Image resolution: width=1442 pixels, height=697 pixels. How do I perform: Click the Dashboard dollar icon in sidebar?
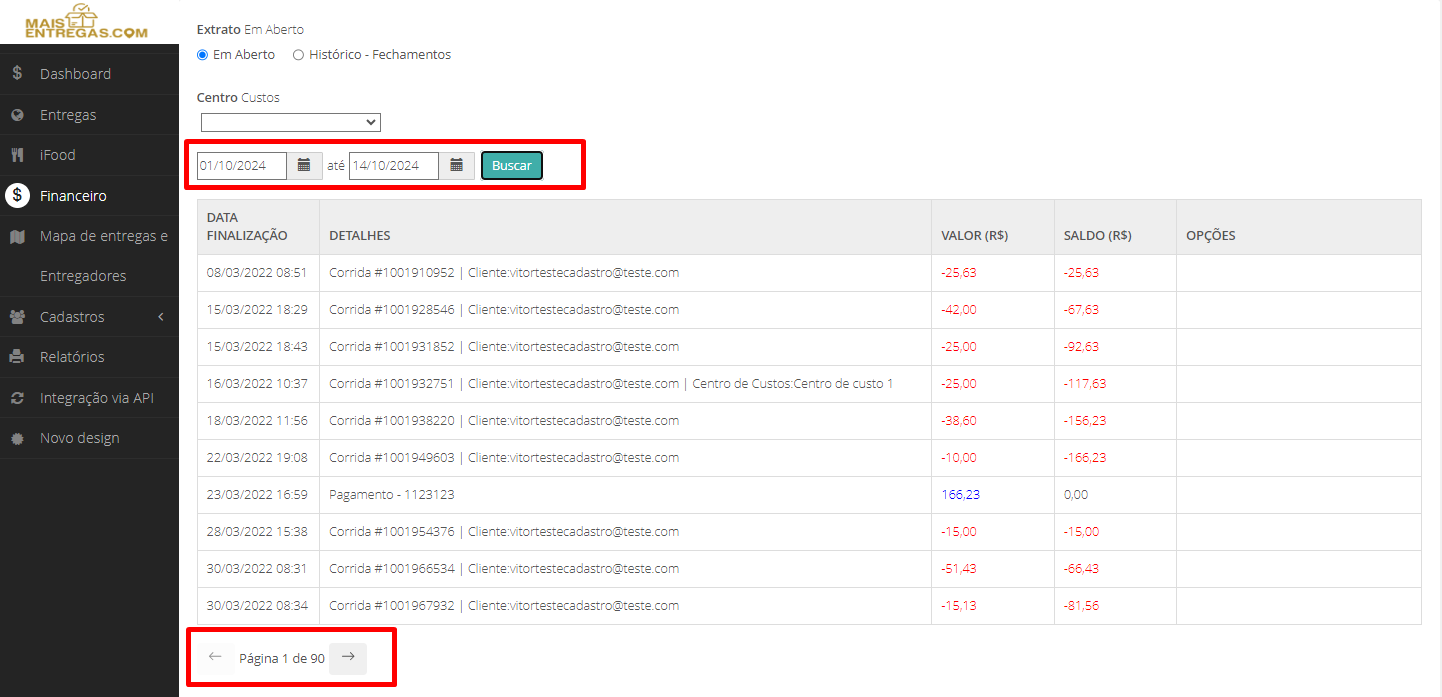(17, 73)
